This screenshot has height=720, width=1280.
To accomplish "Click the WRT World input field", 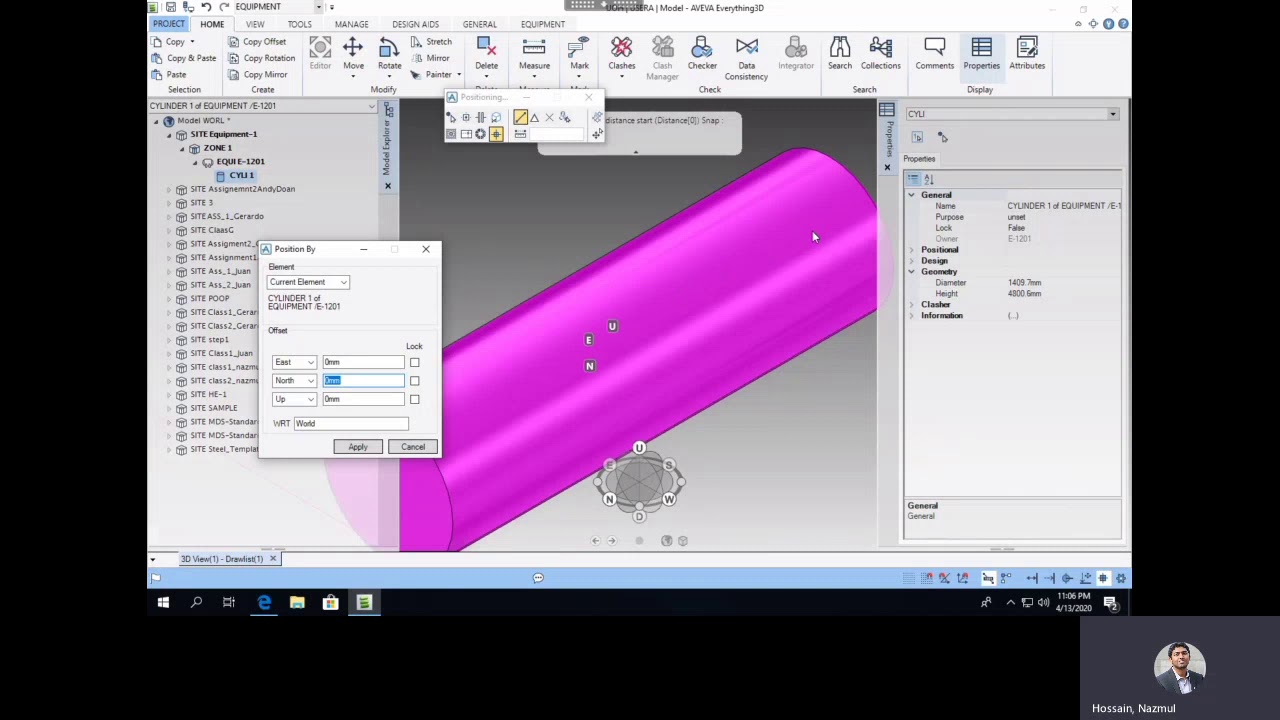I will point(350,423).
